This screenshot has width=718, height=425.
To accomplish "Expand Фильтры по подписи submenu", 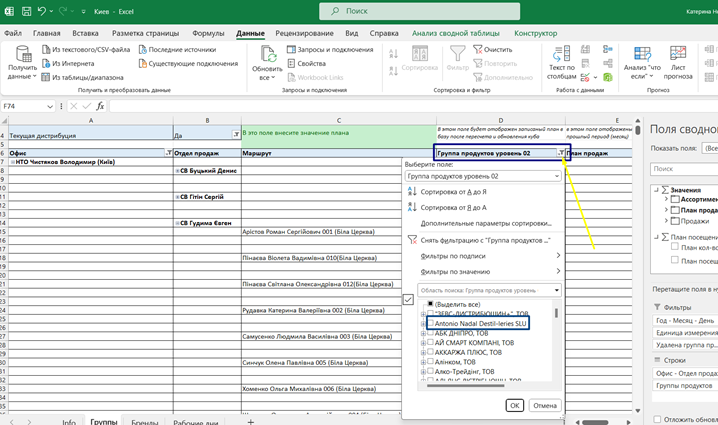I will click(x=490, y=256).
